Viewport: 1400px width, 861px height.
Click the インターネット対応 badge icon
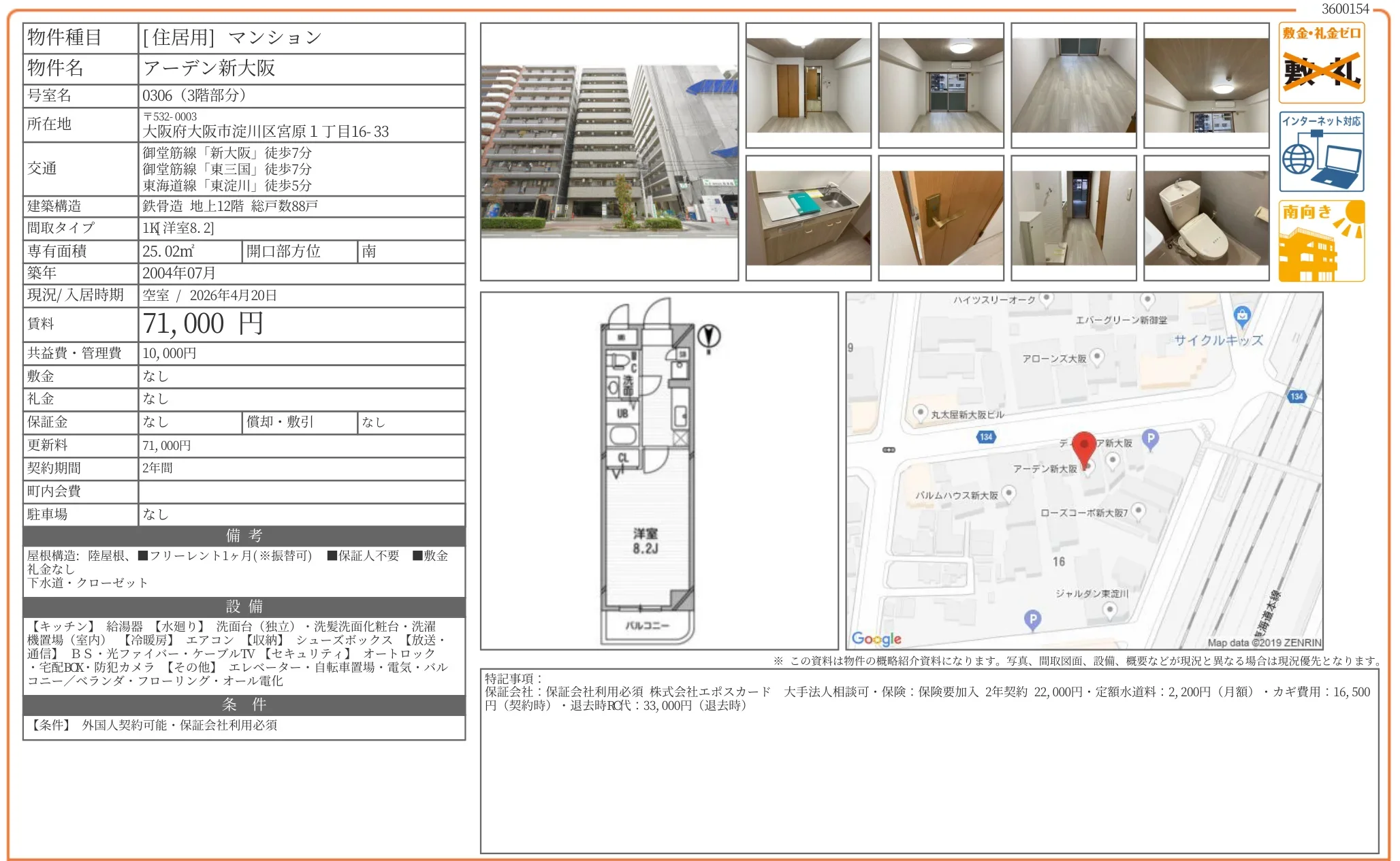coord(1320,152)
